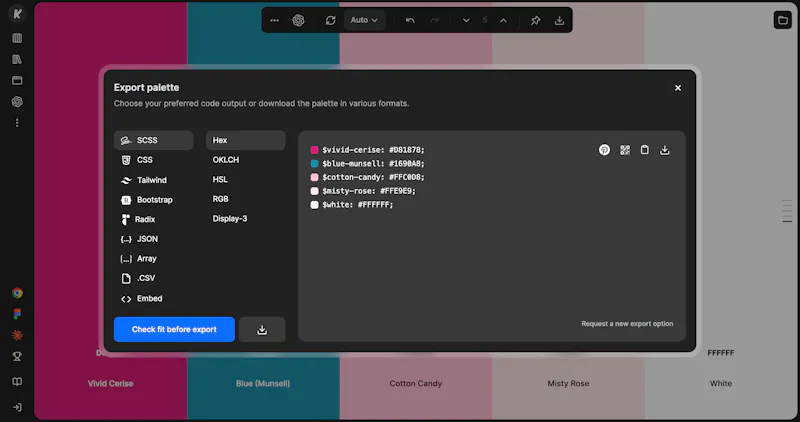Select the .CSV export format
Viewport: 800px width, 422px height.
pos(154,278)
